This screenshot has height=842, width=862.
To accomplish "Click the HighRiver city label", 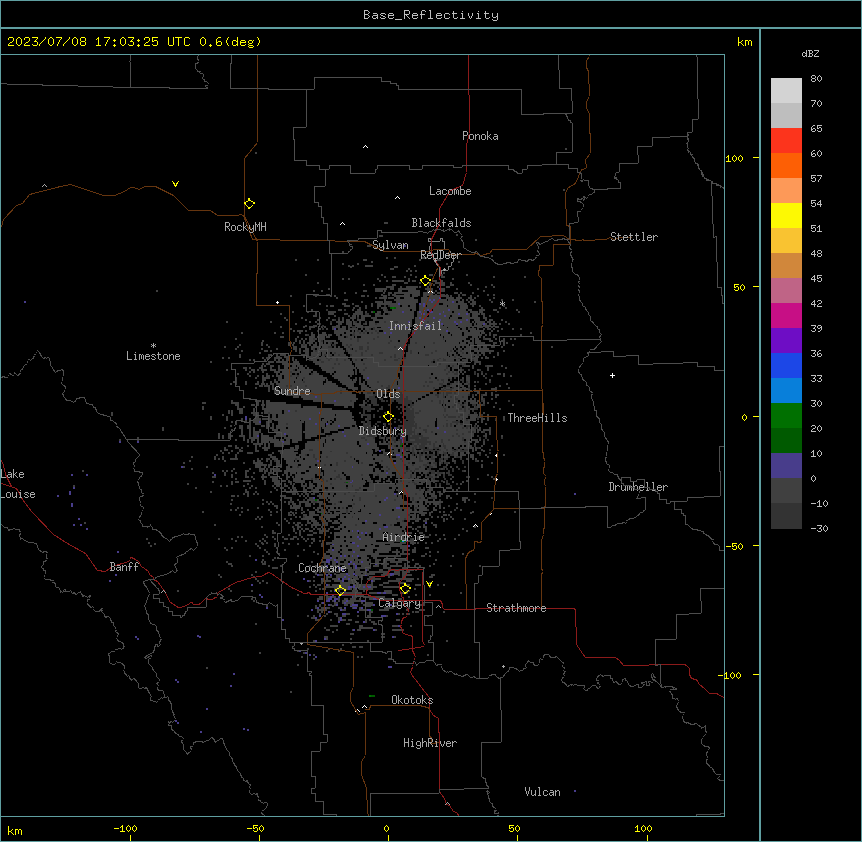I will pos(430,743).
